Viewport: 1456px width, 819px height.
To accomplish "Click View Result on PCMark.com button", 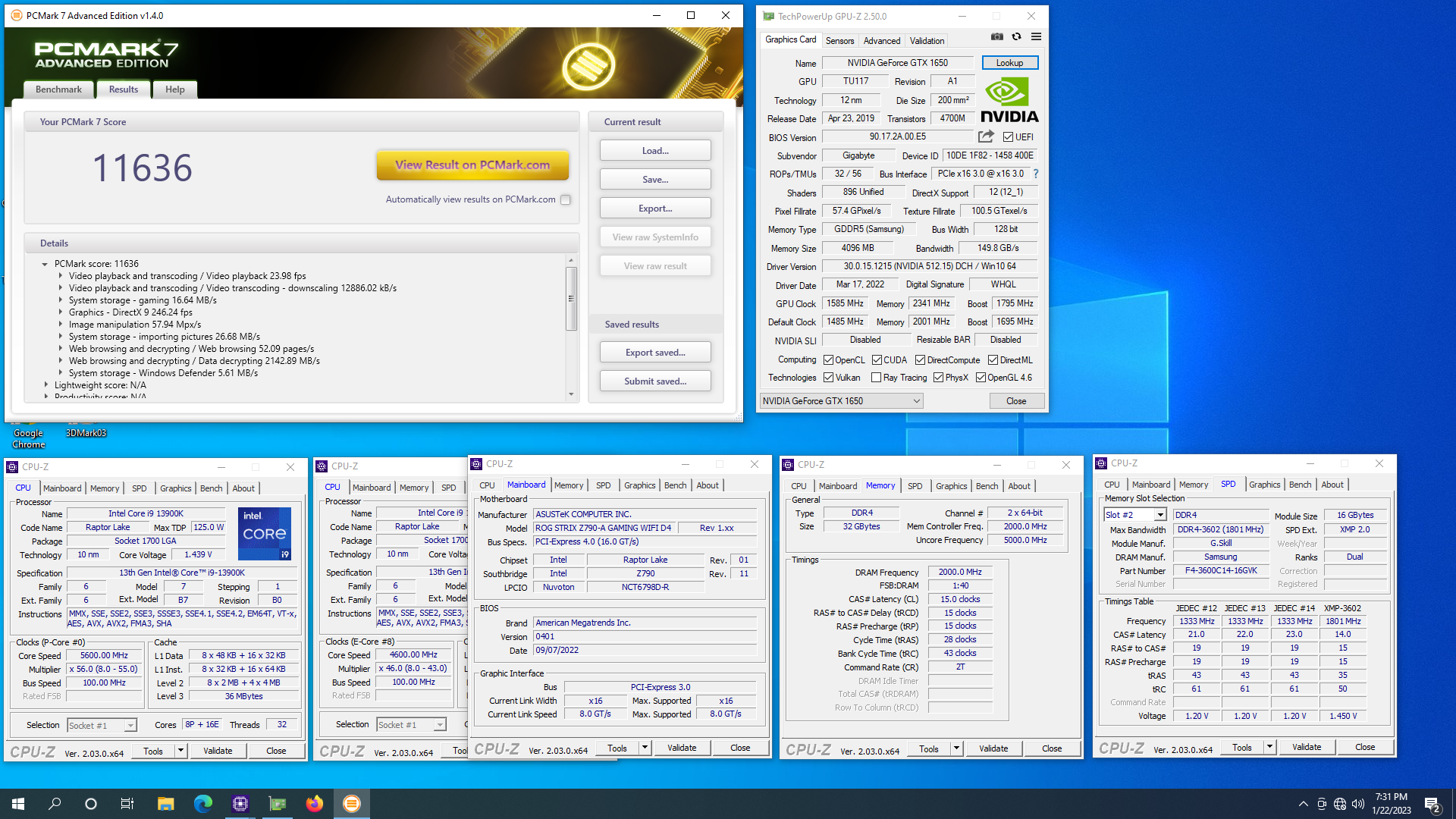I will point(472,165).
